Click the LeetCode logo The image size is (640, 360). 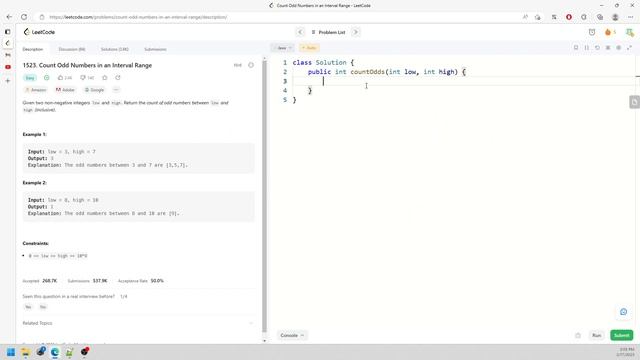click(39, 32)
